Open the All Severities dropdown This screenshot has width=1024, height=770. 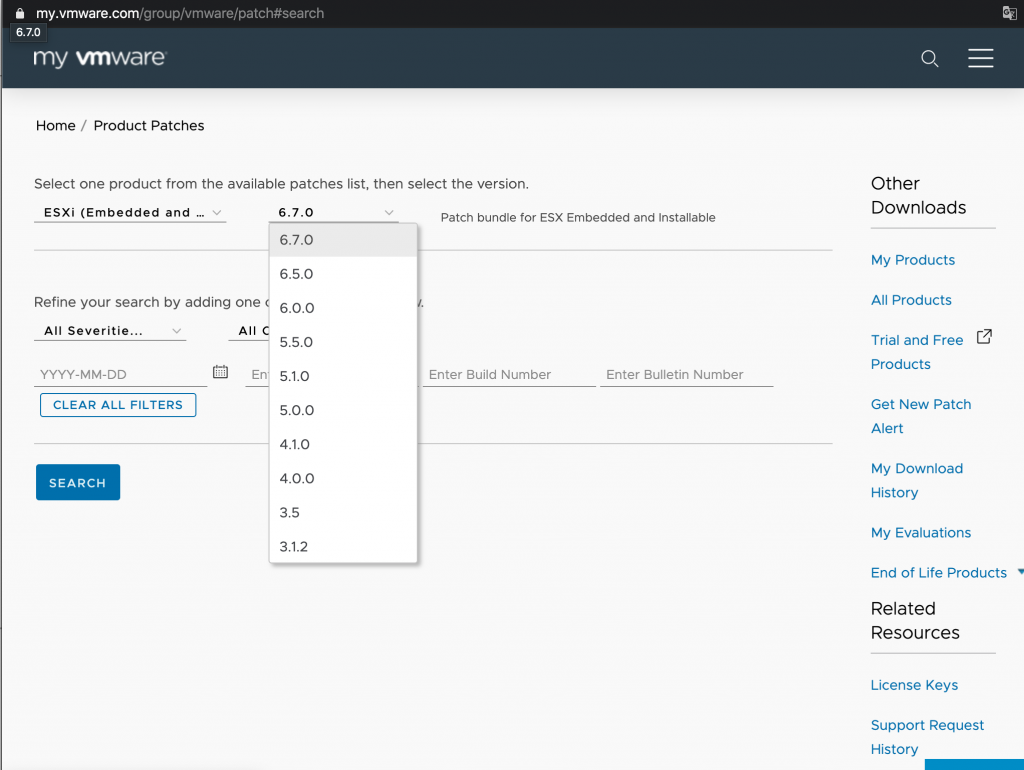[110, 330]
